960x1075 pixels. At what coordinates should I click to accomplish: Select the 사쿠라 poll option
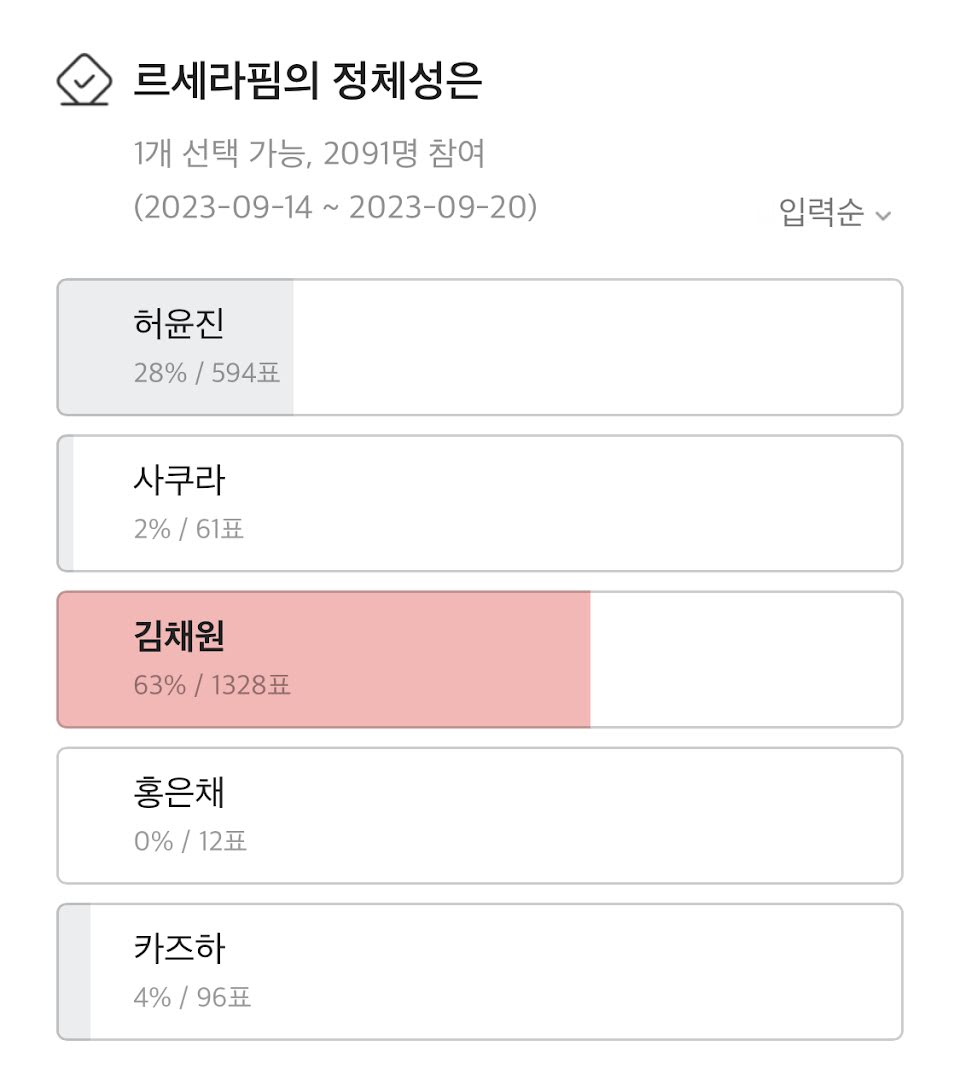pyautogui.click(x=480, y=503)
